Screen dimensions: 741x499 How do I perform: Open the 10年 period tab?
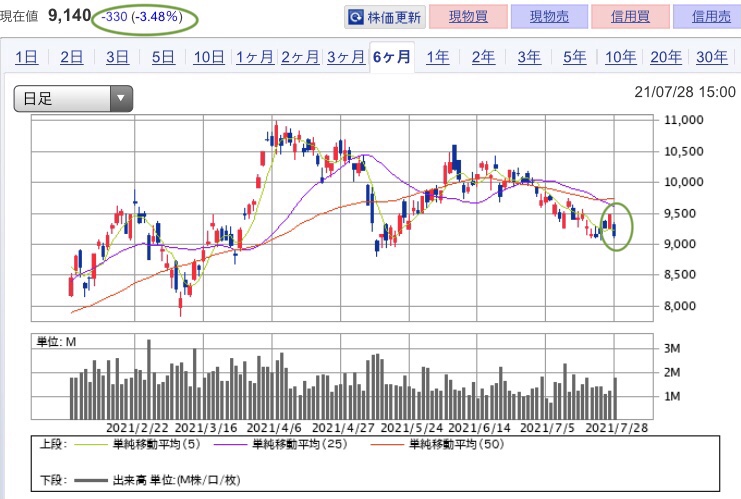(619, 57)
